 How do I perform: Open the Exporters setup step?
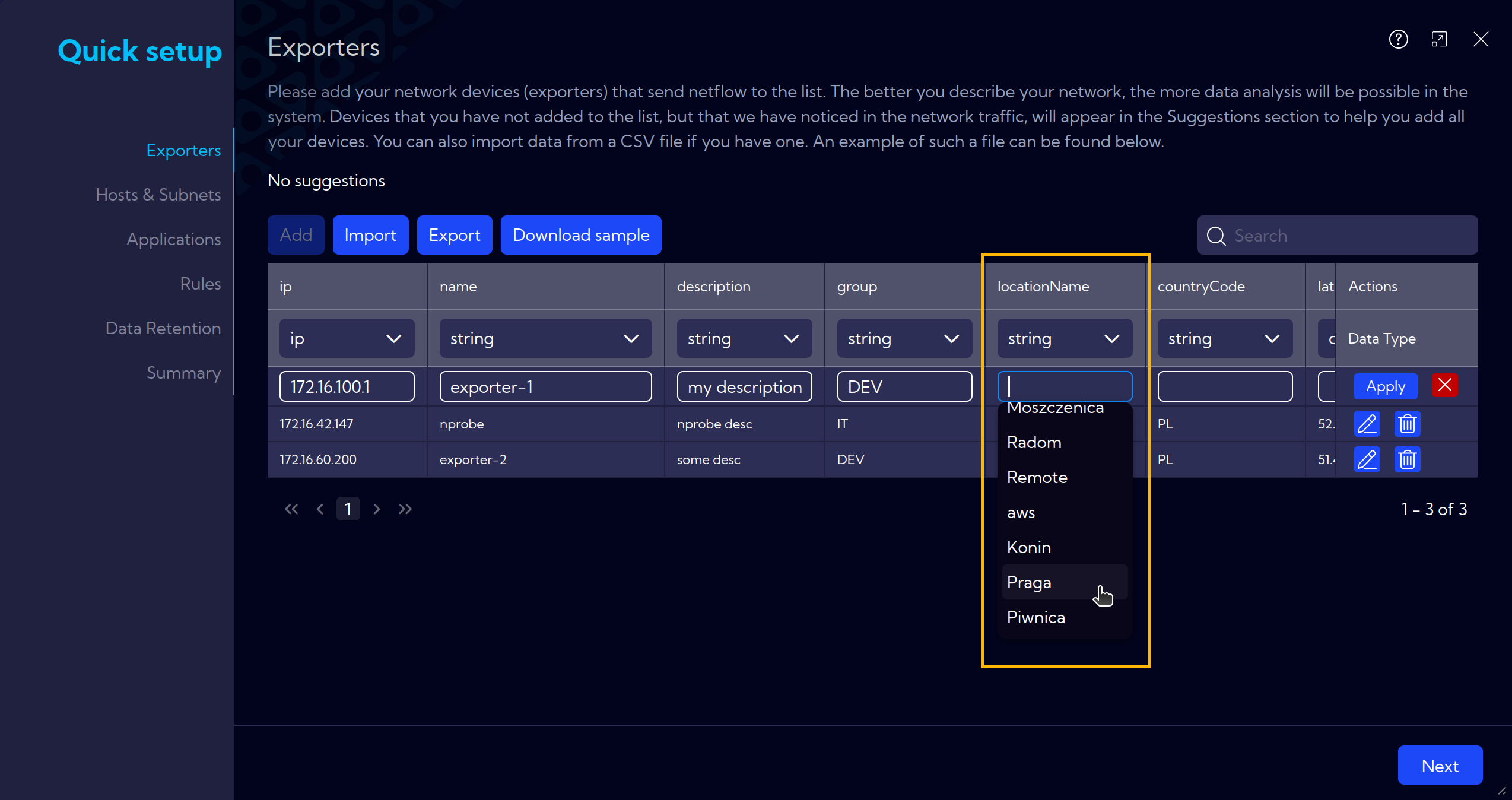[x=183, y=150]
